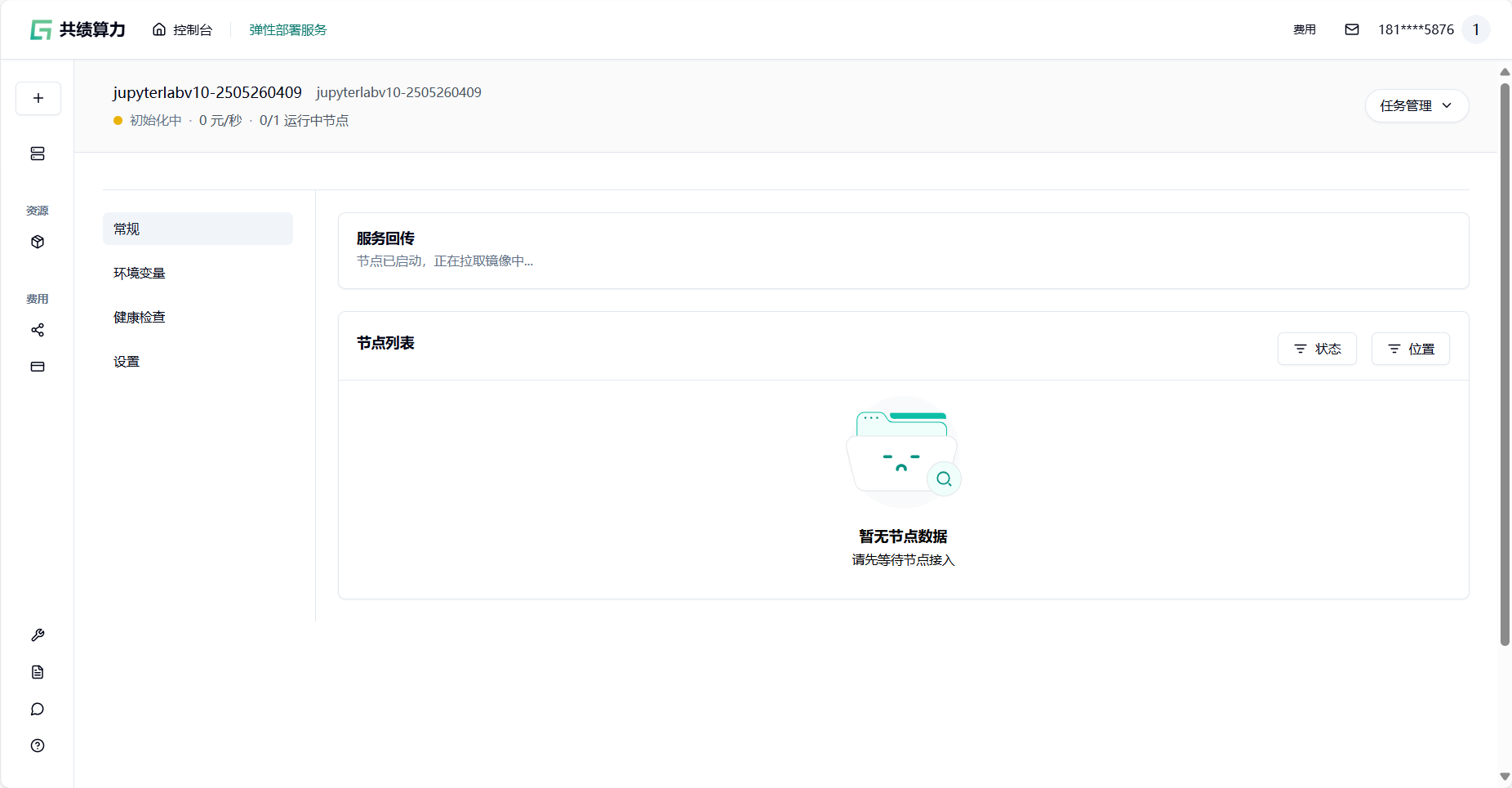Click the key icon in sidebar
Viewport: 1512px width, 788px height.
[38, 635]
